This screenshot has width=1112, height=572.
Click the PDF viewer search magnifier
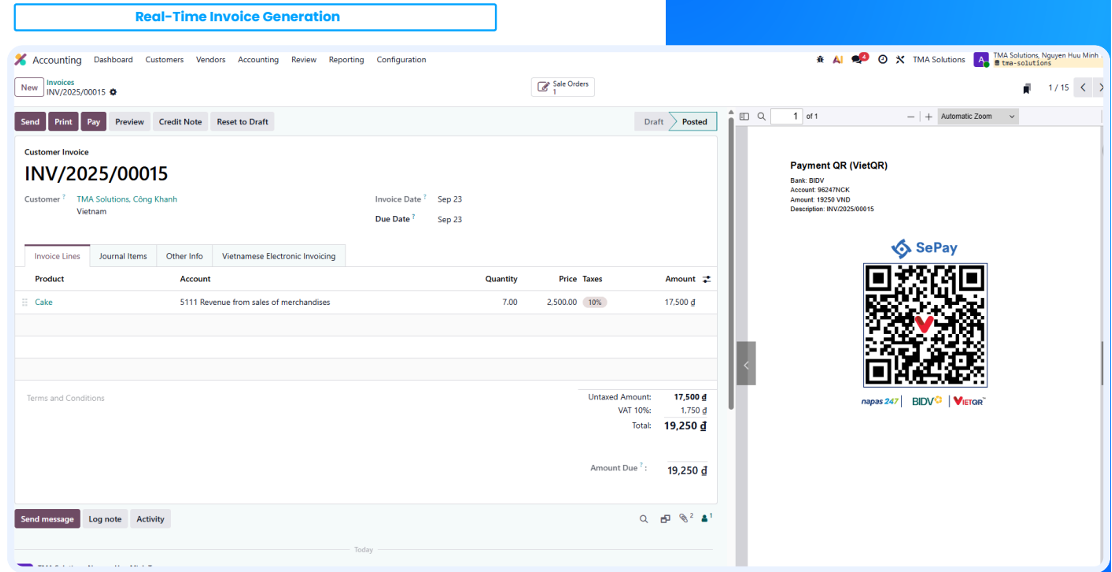pos(761,117)
